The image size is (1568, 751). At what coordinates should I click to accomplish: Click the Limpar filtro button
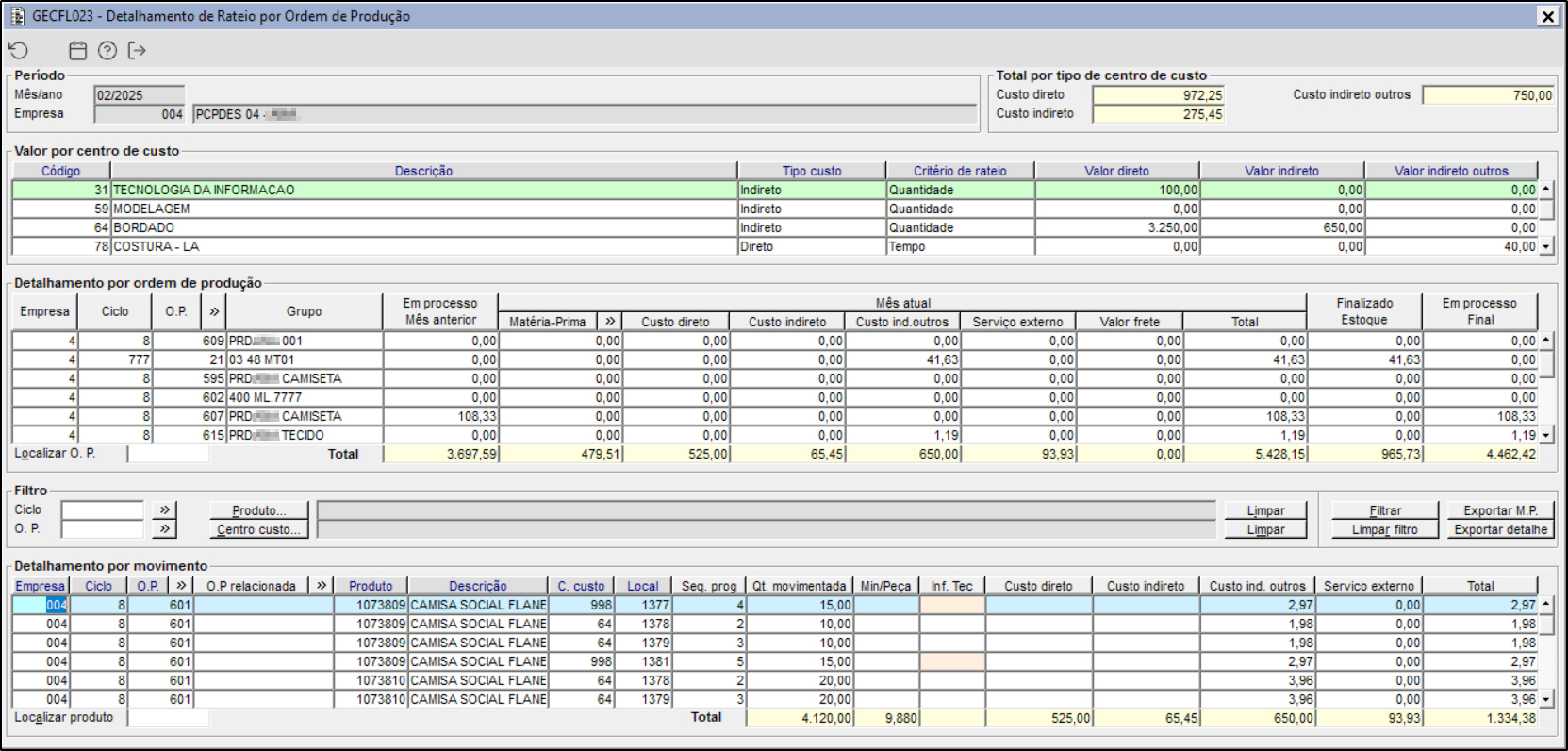[1384, 529]
